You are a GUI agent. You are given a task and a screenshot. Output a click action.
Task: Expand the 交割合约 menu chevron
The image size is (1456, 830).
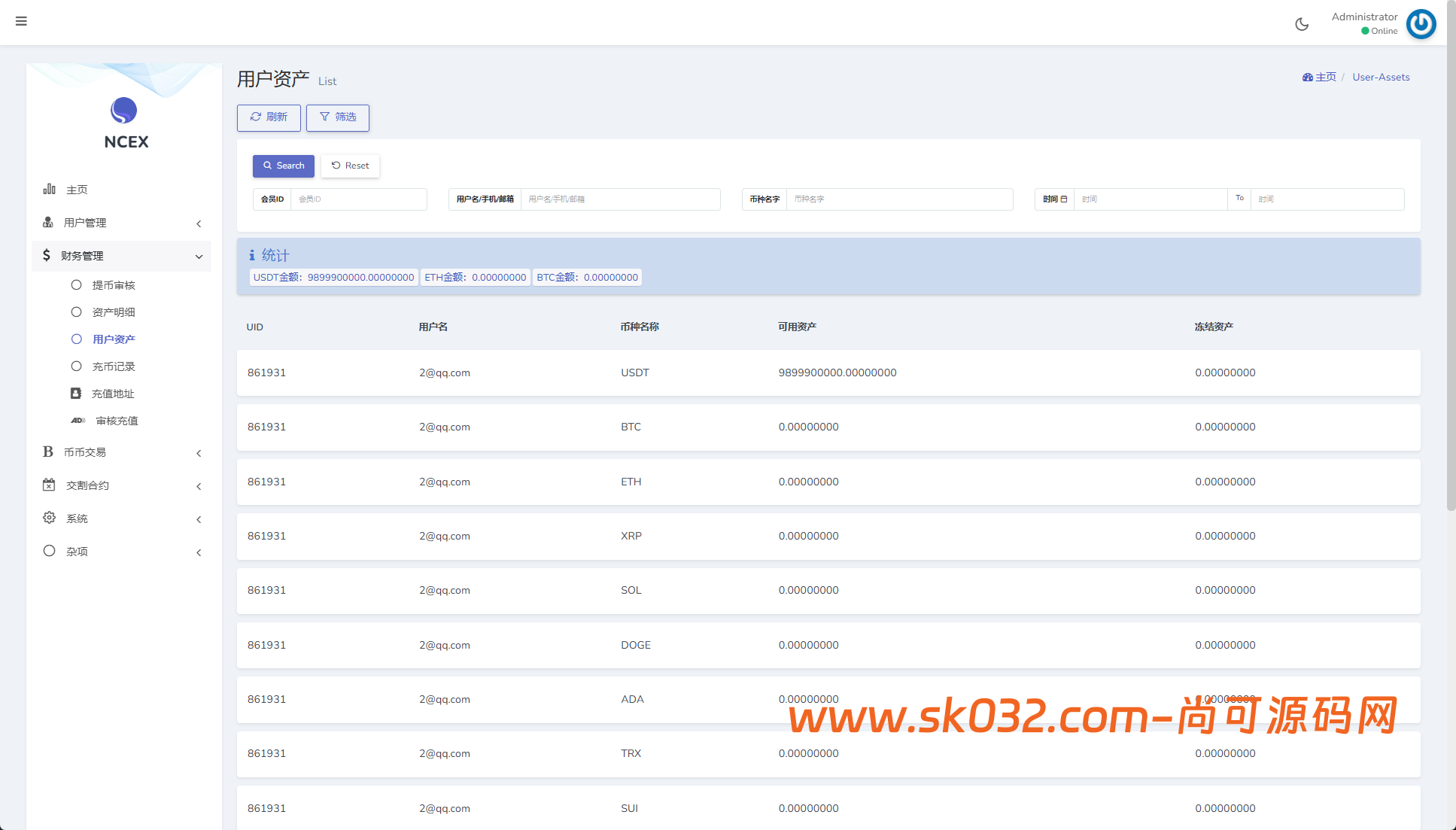click(x=199, y=486)
